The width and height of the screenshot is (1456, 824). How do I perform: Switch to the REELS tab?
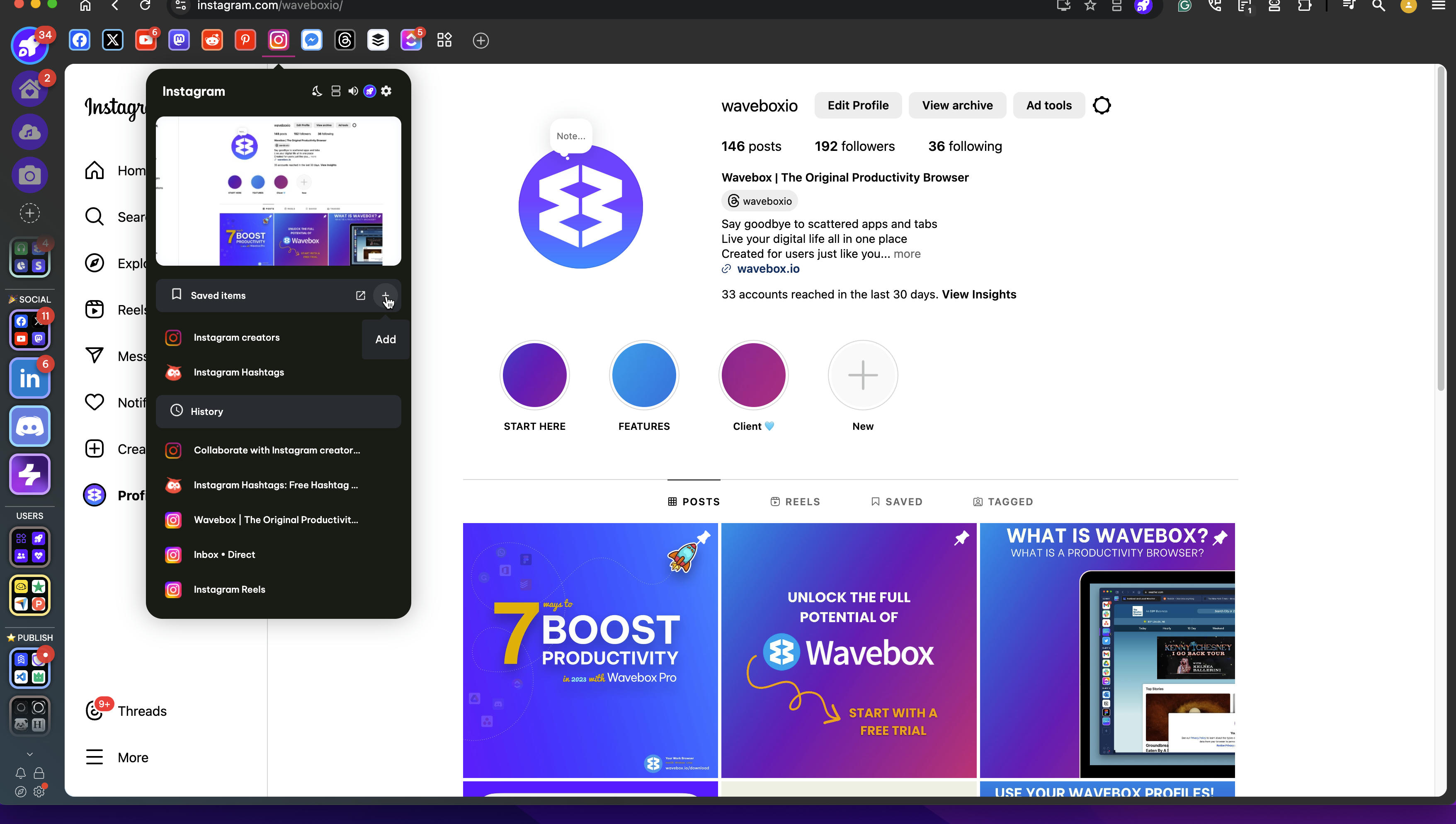(x=795, y=502)
